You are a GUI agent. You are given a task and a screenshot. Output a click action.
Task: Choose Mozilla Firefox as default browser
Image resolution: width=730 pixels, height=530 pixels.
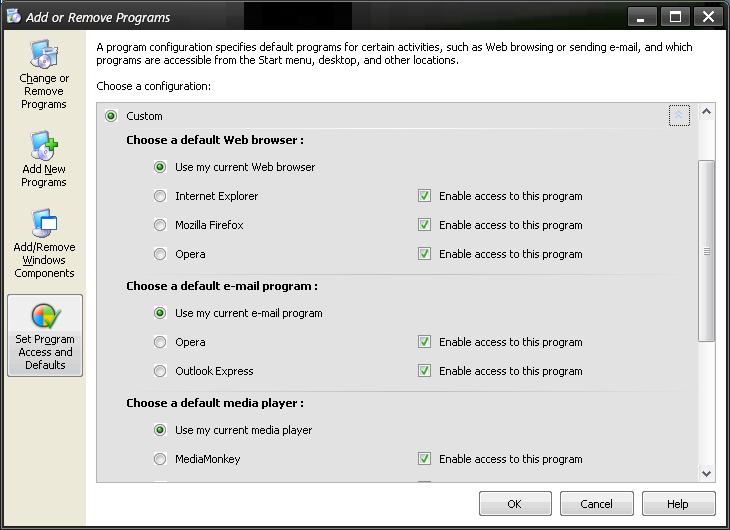coord(160,225)
